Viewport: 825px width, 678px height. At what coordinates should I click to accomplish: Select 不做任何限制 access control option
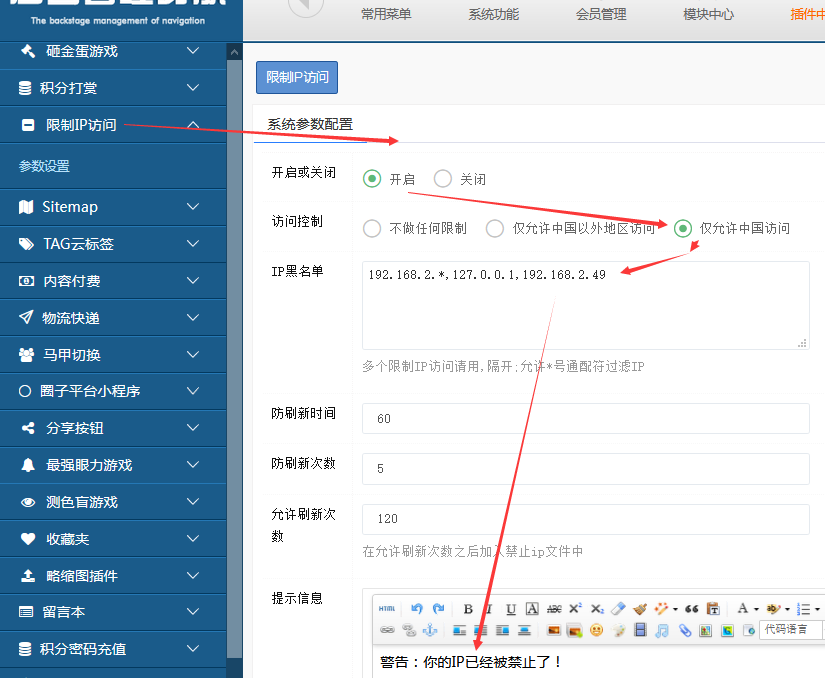point(372,228)
